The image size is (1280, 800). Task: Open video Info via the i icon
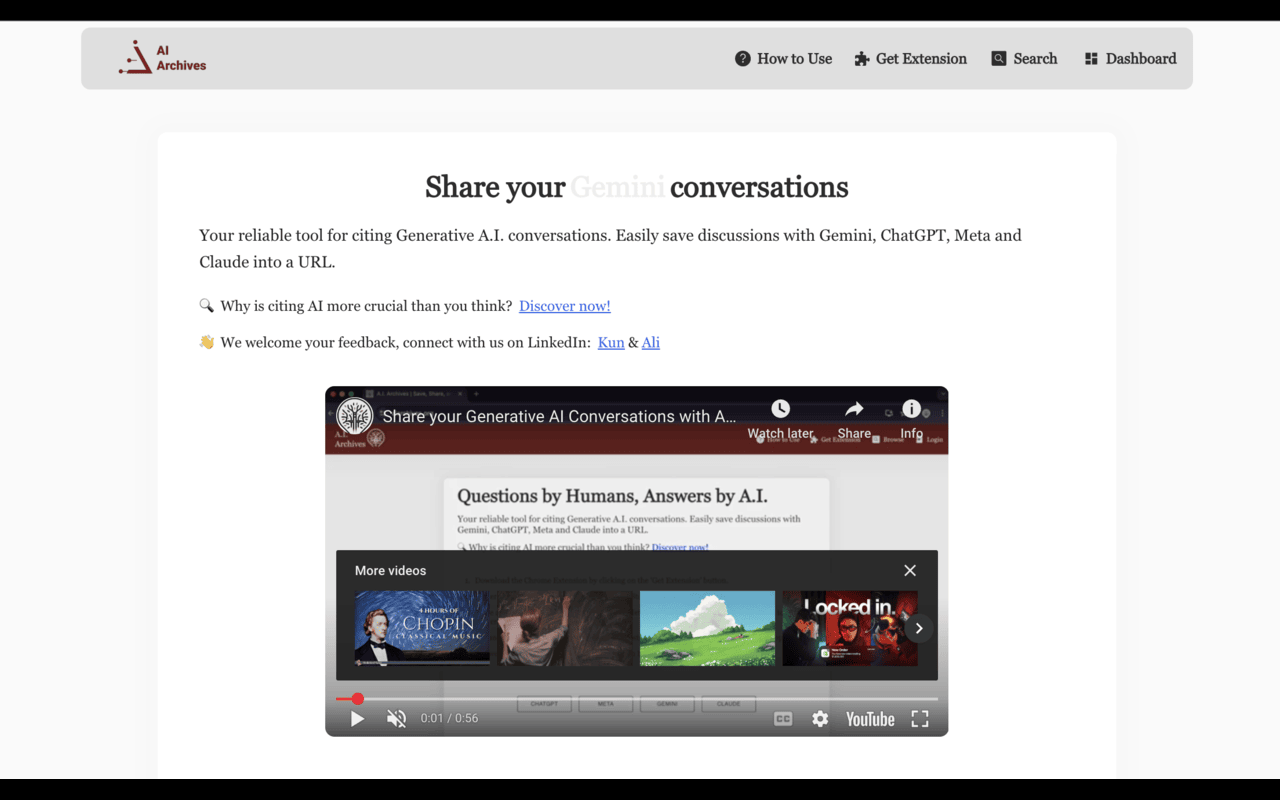coord(911,408)
